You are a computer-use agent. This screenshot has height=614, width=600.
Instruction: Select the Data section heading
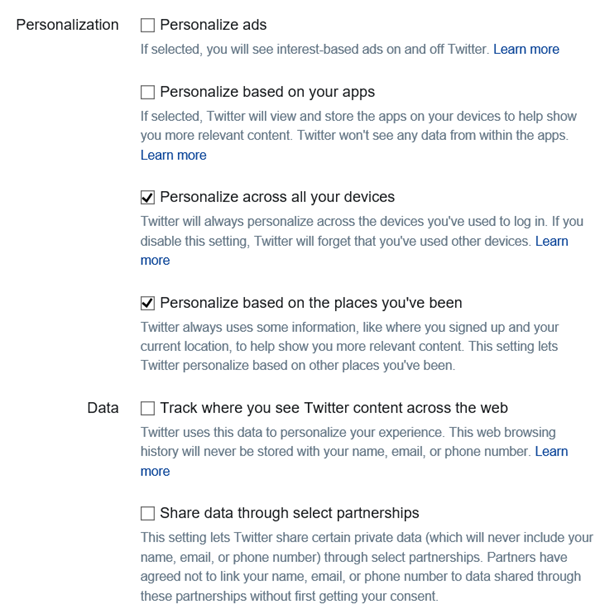(103, 408)
